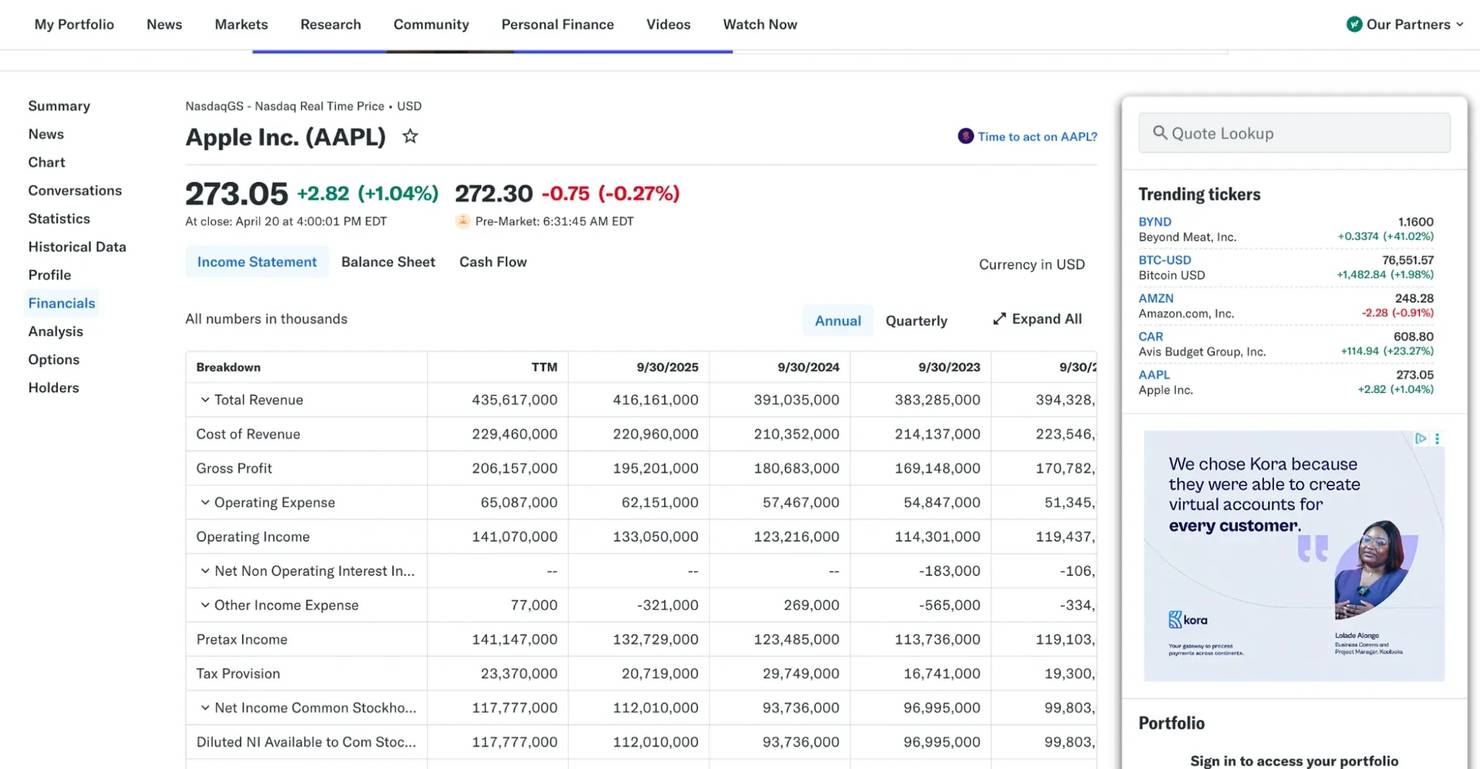This screenshot has height=769, width=1480.
Task: Open the Markets menu in top navigation
Action: pyautogui.click(x=241, y=24)
